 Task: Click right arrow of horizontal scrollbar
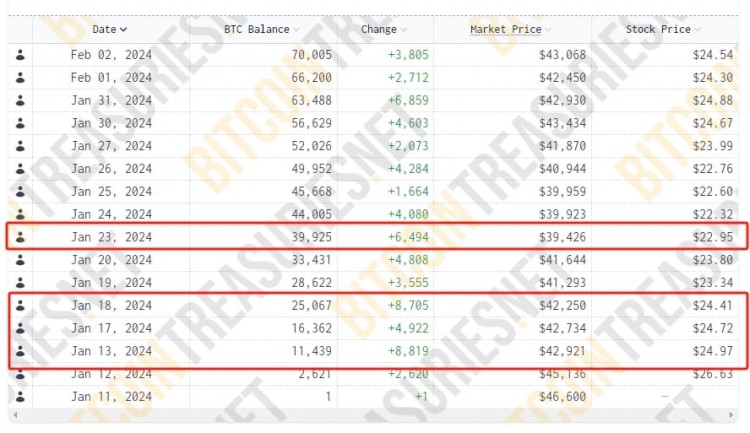731,415
